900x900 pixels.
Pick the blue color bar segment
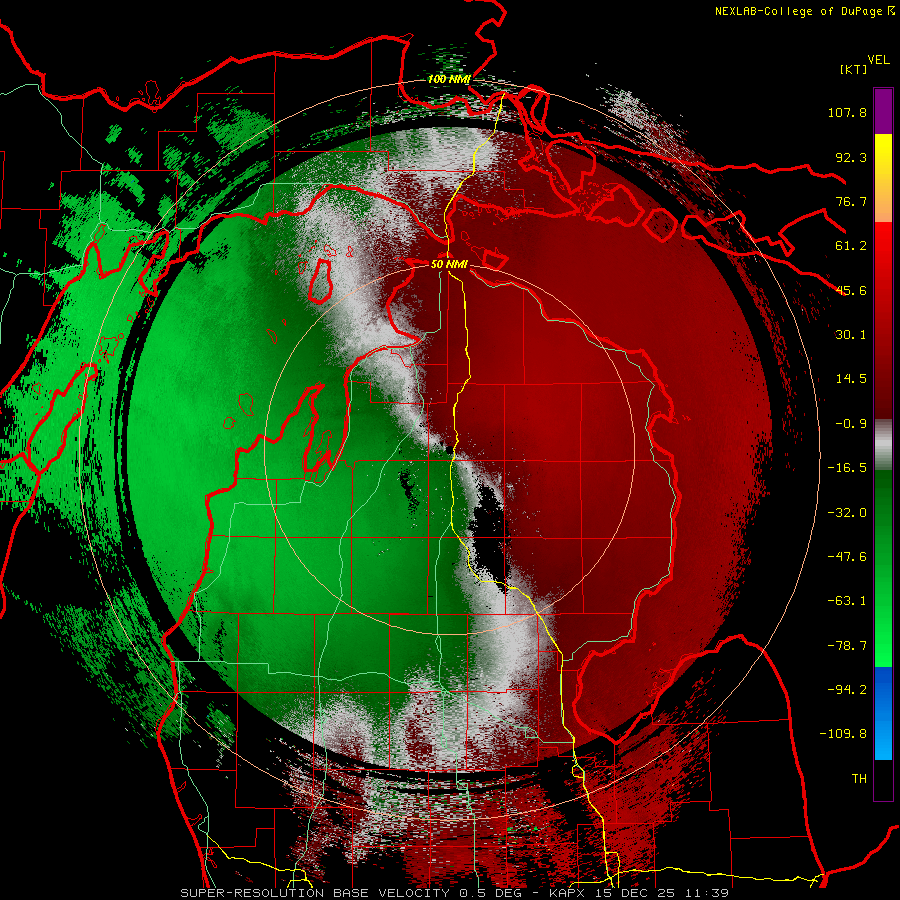pos(883,713)
